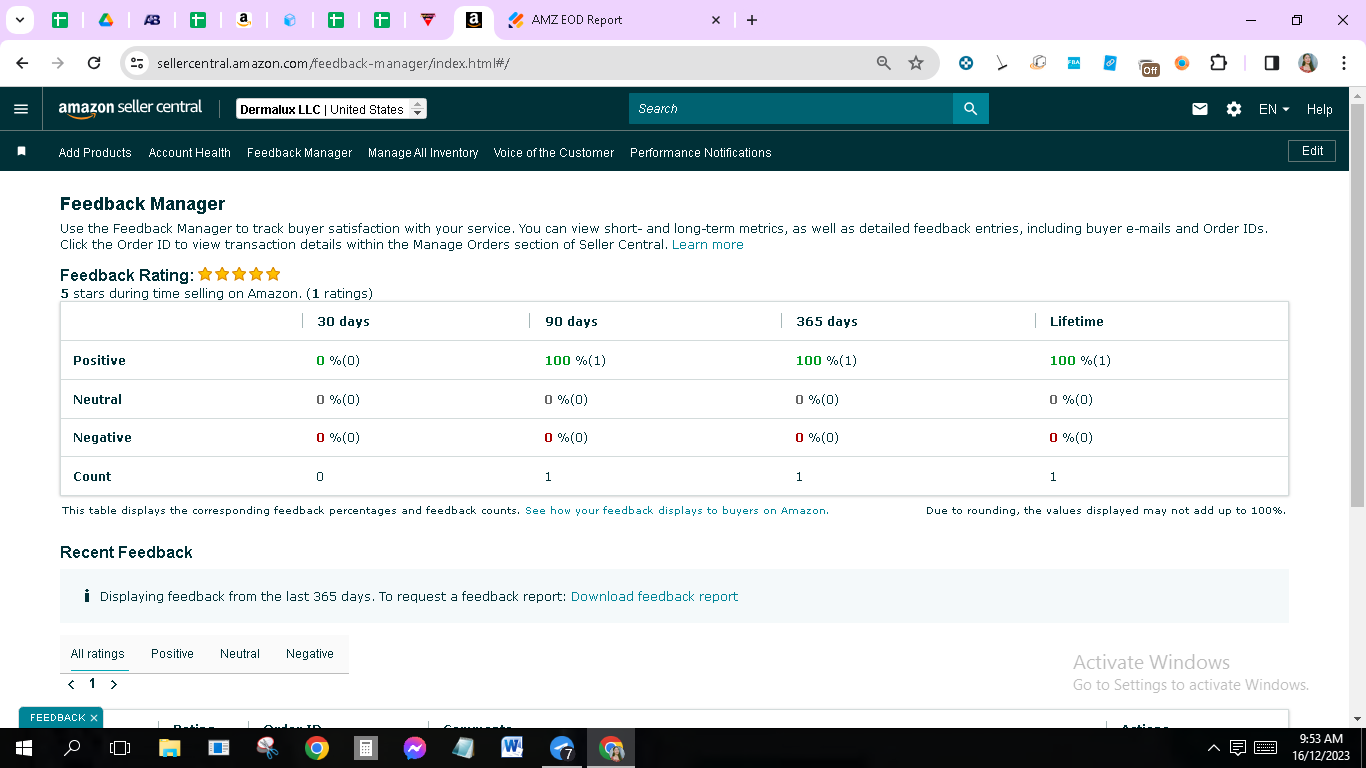The image size is (1366, 768).
Task: Switch to the Google Drive tab
Action: click(x=105, y=20)
